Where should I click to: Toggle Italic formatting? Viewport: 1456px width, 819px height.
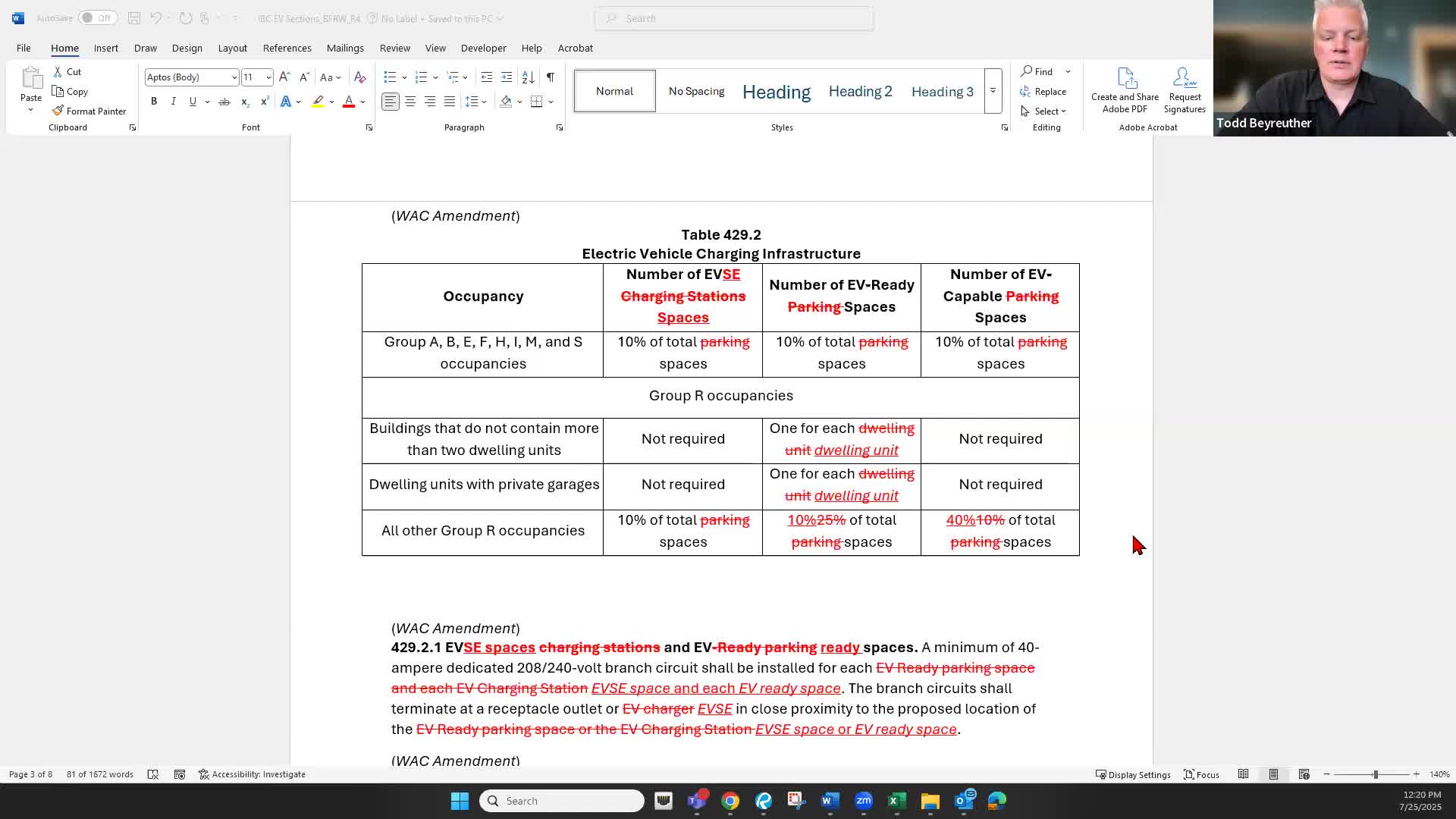click(174, 102)
